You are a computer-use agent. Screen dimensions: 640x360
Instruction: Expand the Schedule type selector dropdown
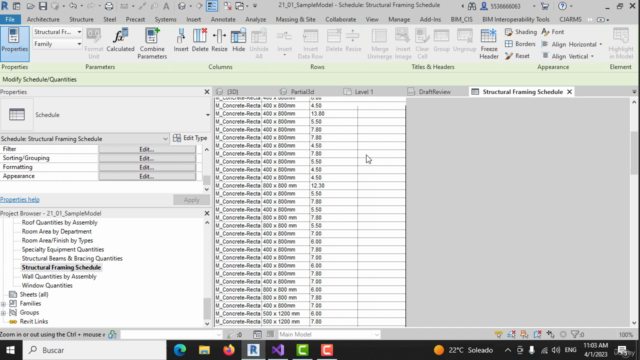(207, 115)
